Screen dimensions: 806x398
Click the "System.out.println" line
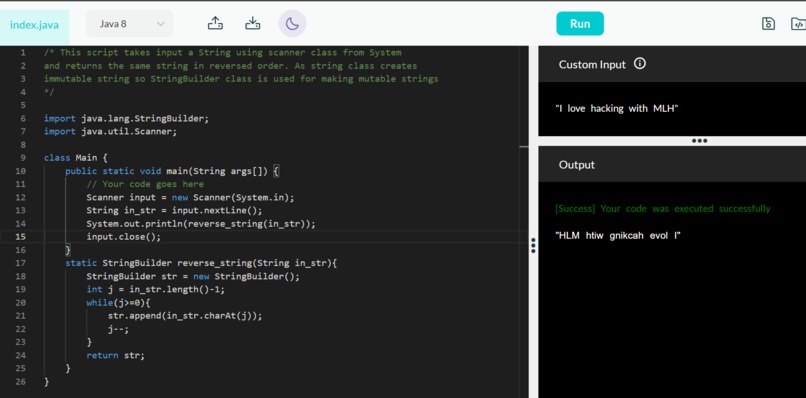[x=201, y=224]
